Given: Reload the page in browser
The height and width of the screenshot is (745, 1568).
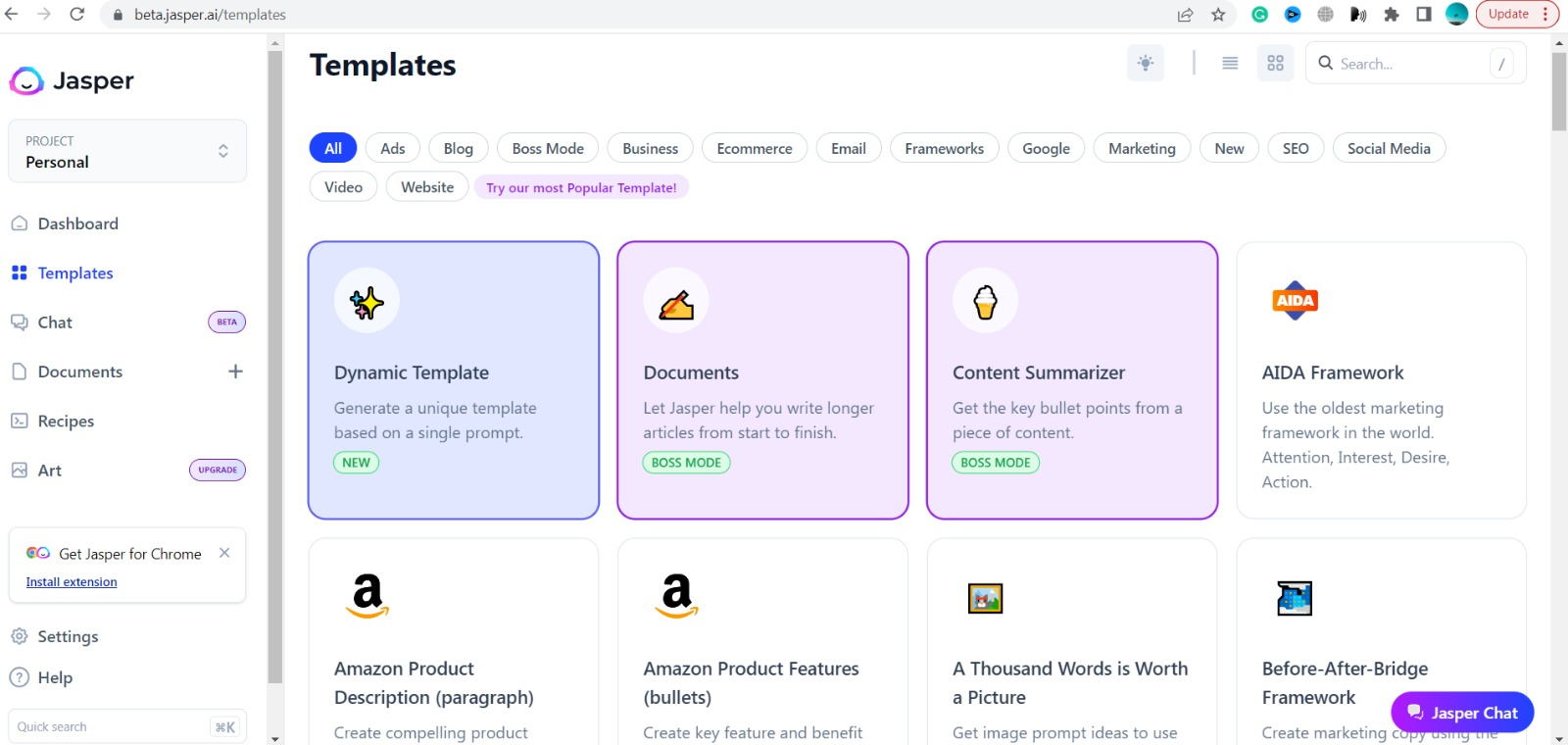Looking at the screenshot, I should [76, 15].
